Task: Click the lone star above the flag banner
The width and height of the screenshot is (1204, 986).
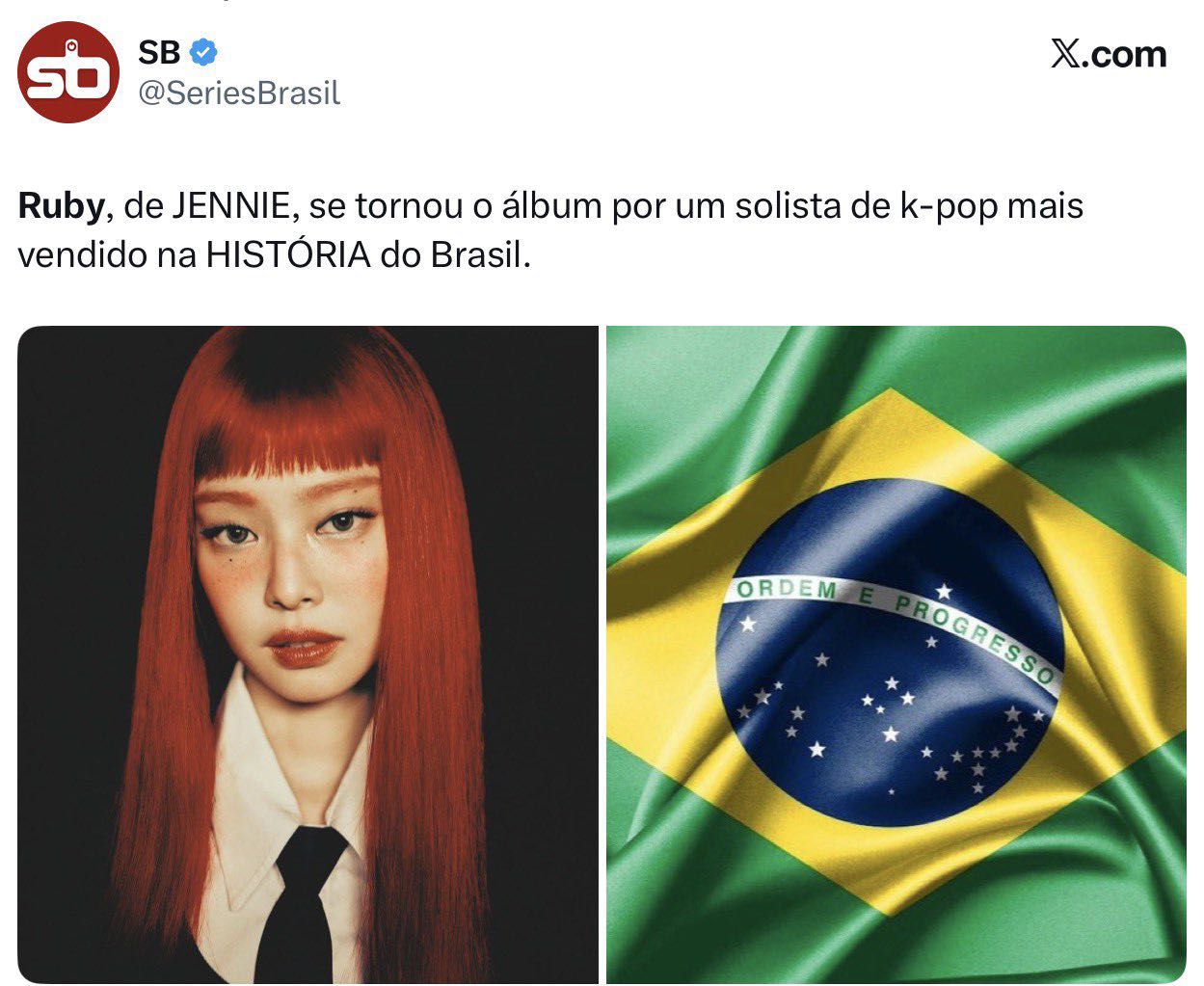Action: 942,591
